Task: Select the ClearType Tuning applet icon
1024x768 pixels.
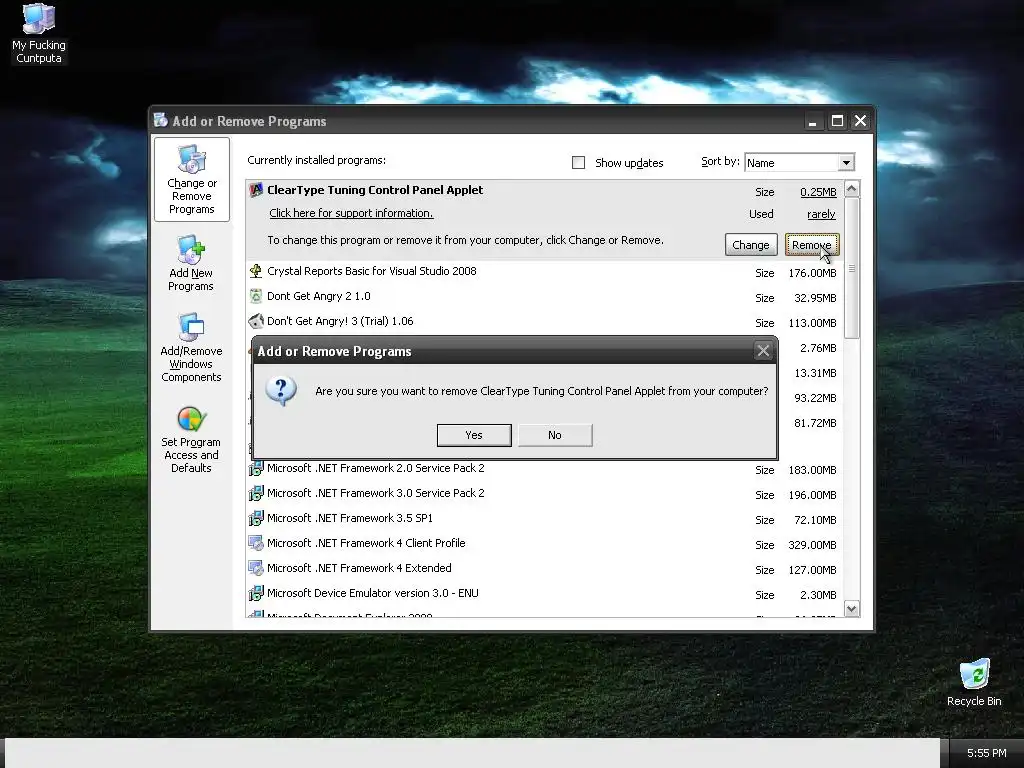Action: (x=256, y=190)
